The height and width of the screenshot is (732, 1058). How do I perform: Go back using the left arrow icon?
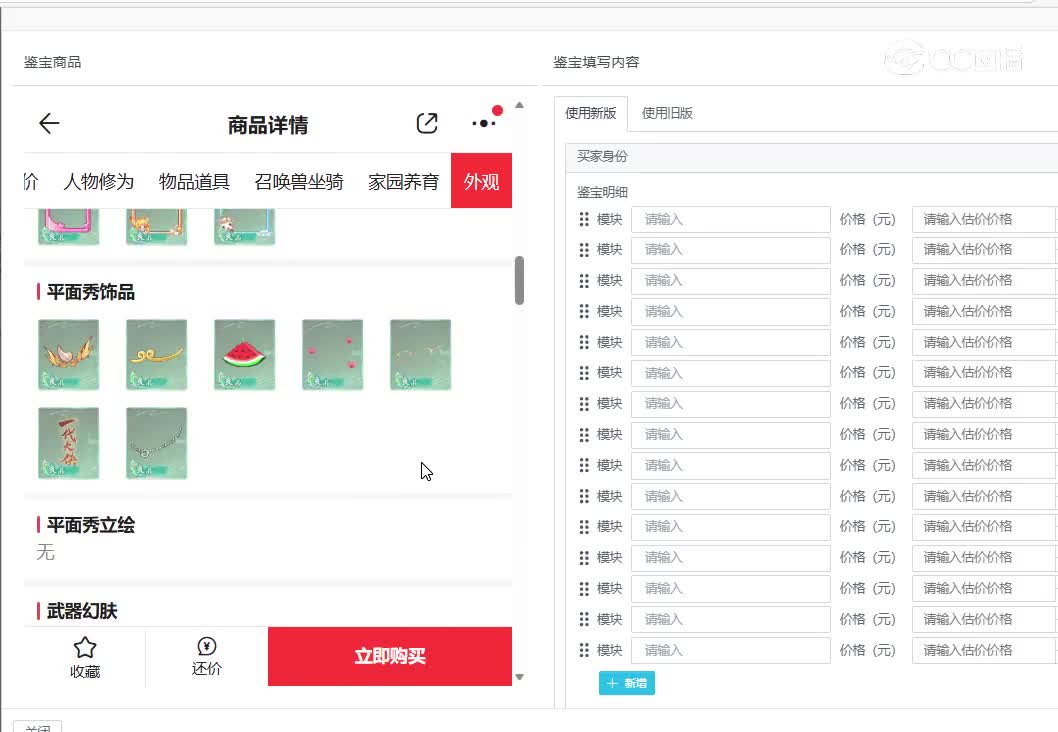click(x=49, y=123)
